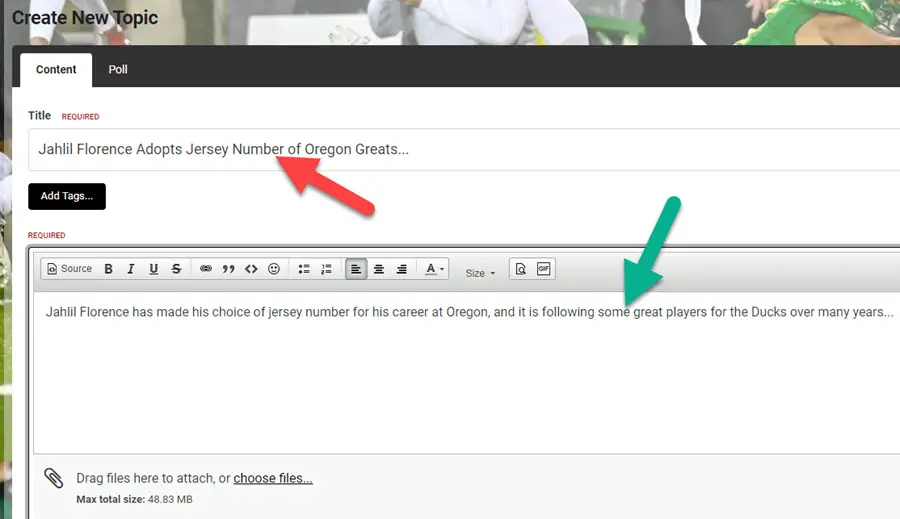
Task: Insert a hyperlink with the link icon
Action: pos(206,269)
